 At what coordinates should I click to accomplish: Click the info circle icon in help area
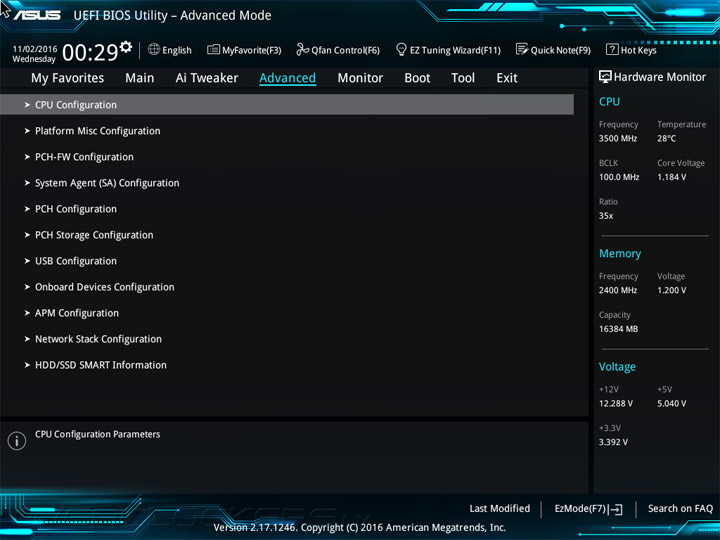tap(17, 440)
